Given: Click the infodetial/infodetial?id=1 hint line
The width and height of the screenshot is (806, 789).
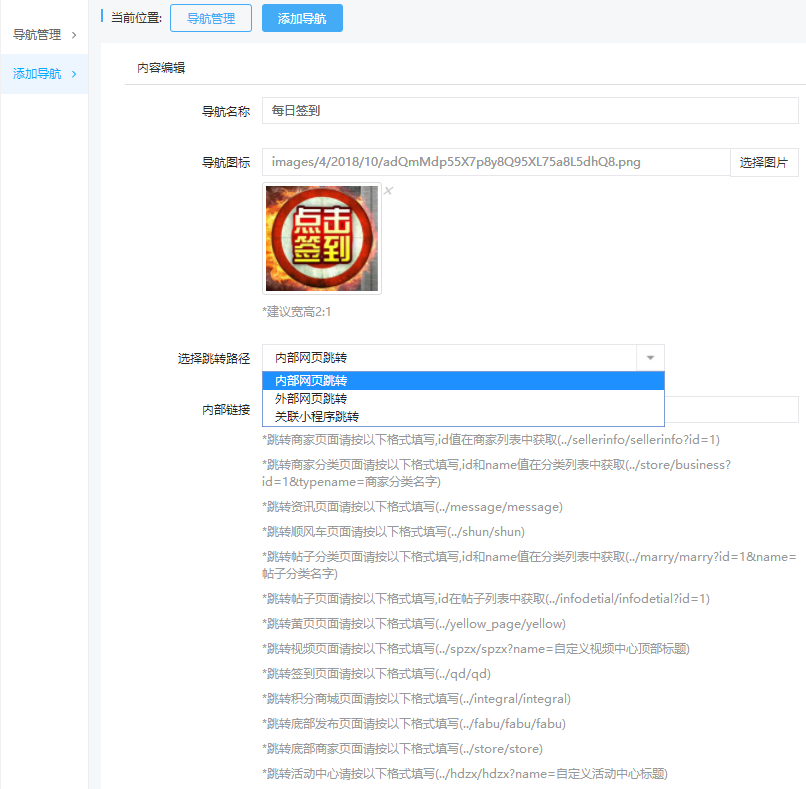Looking at the screenshot, I should tap(486, 599).
